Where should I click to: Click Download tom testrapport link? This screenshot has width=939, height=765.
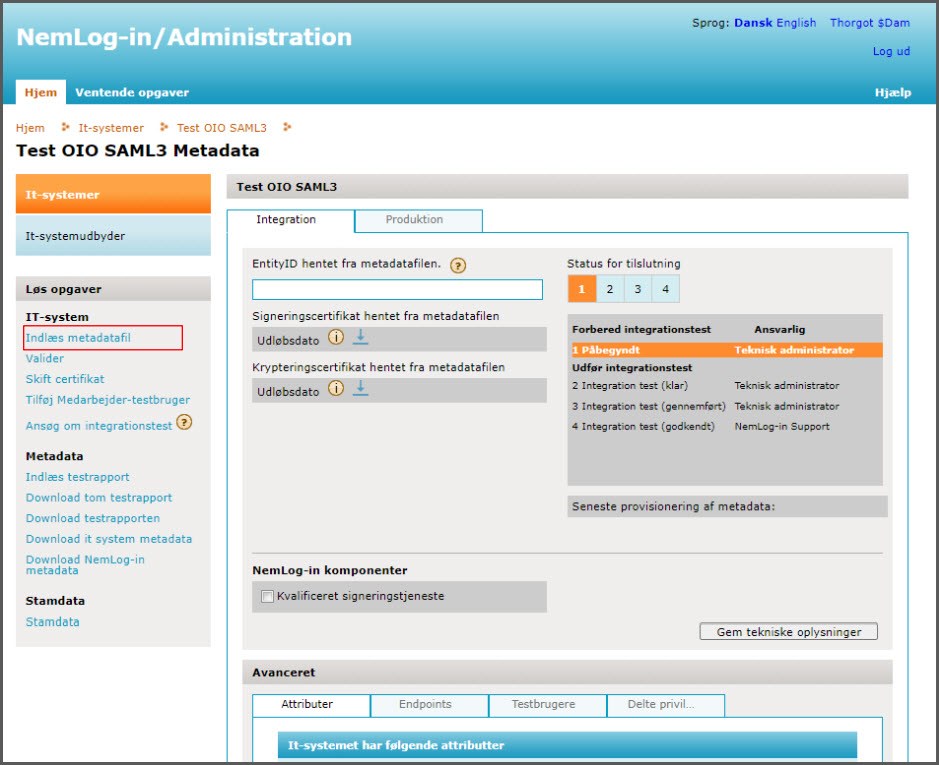coord(99,497)
